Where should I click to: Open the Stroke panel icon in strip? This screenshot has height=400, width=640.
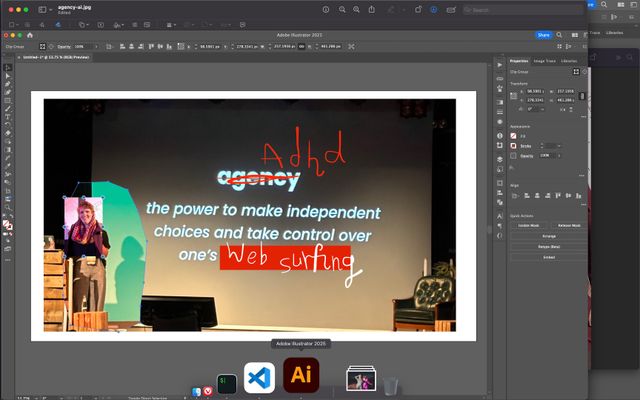coord(500,112)
